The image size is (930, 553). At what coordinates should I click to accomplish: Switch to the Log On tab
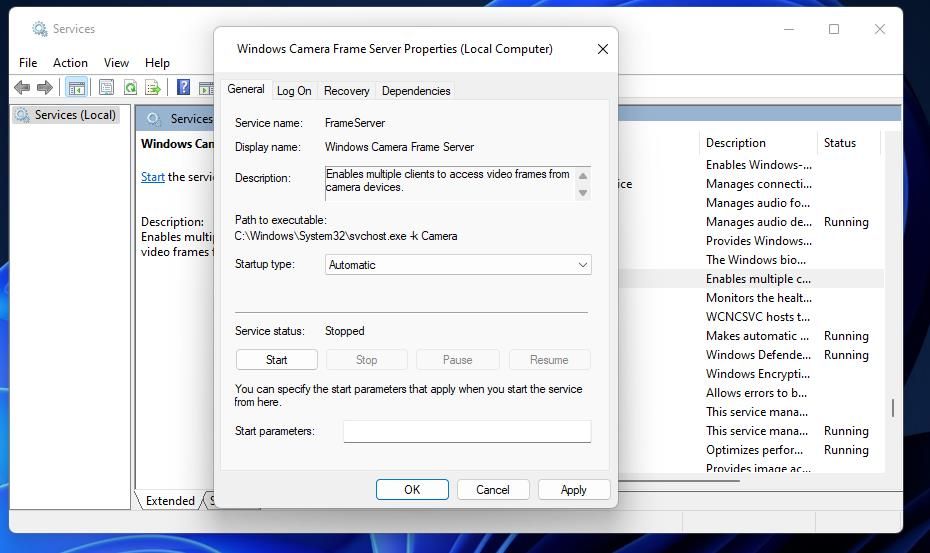[294, 91]
